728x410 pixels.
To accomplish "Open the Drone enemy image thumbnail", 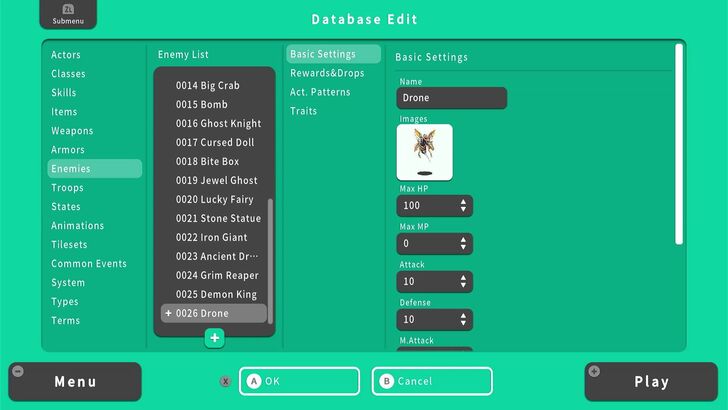I will click(425, 152).
